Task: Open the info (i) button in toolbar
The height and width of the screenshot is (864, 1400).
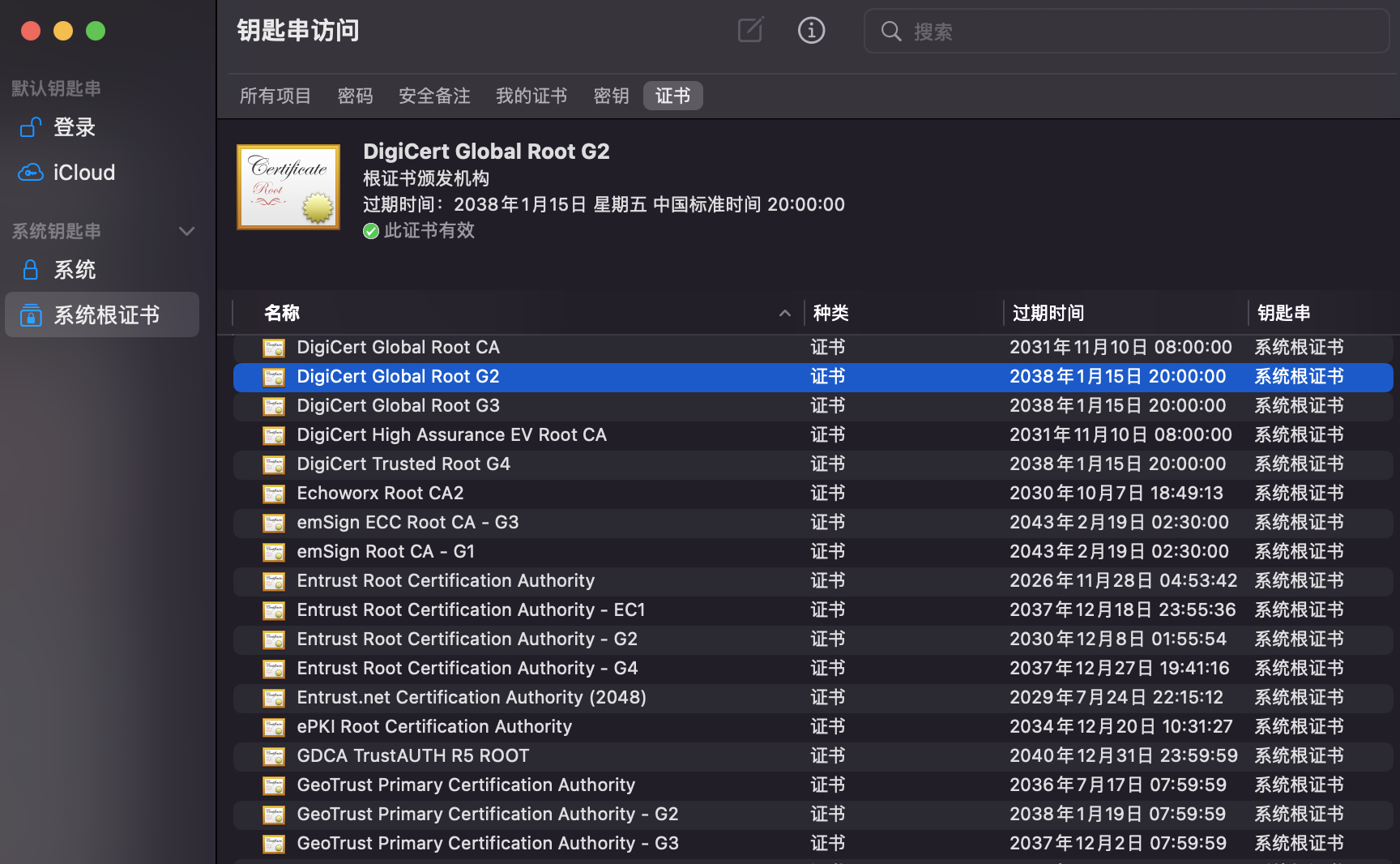Action: point(811,30)
